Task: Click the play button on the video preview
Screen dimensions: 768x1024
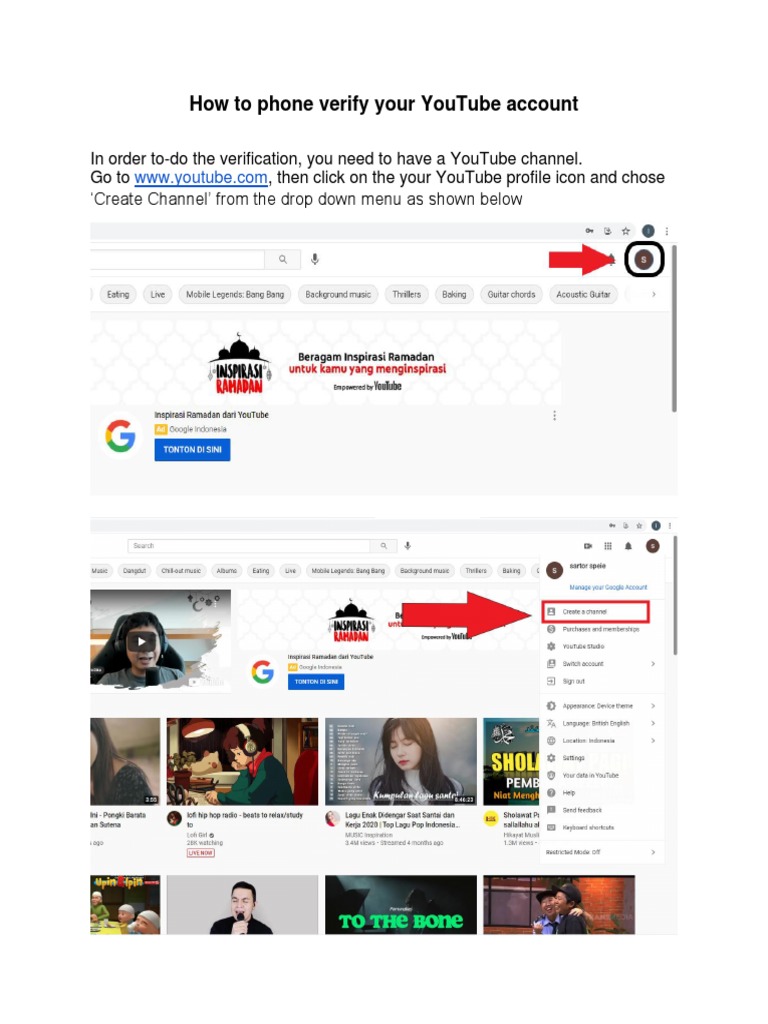Action: point(142,641)
